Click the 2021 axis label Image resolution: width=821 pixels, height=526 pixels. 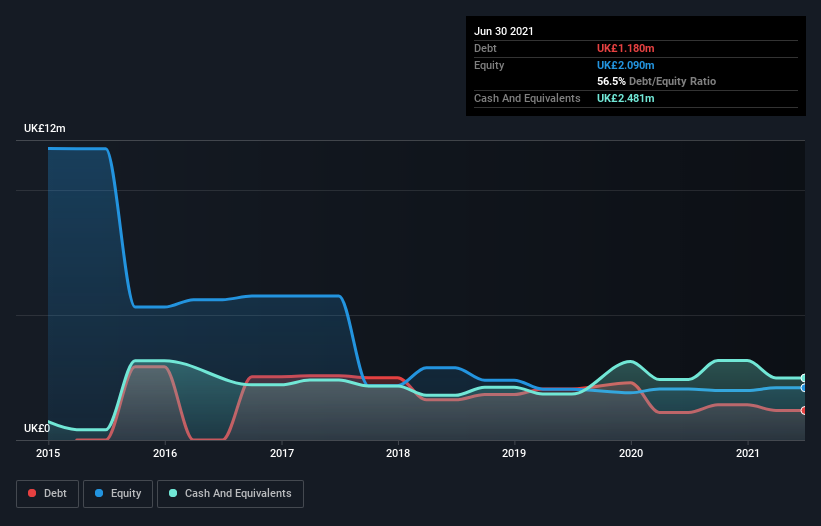coord(748,453)
